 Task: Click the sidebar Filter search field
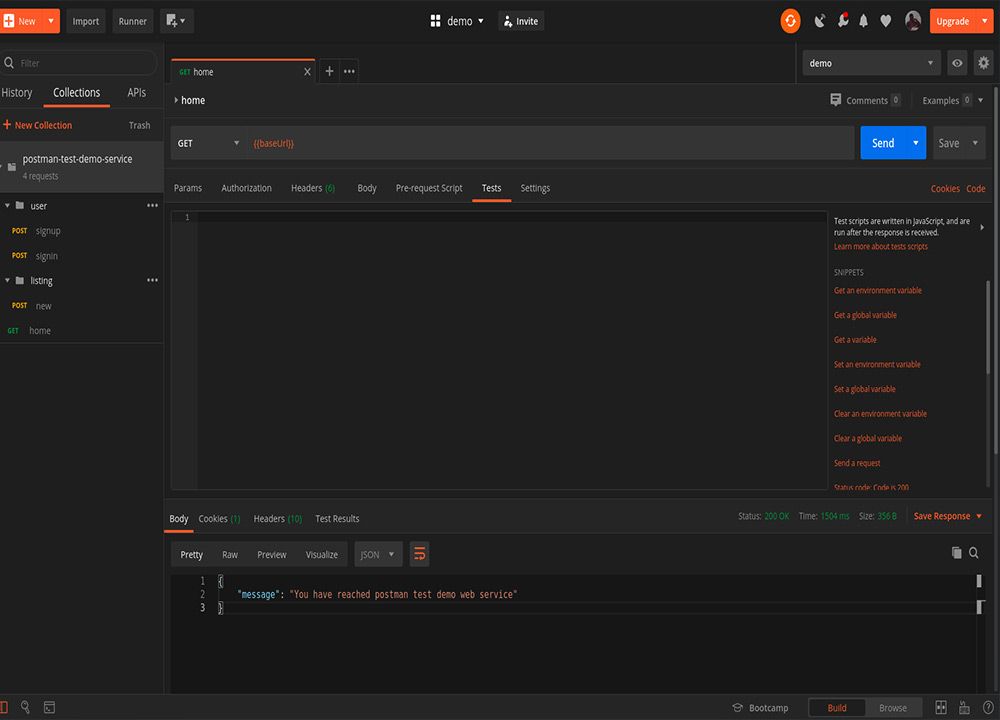pyautogui.click(x=79, y=63)
